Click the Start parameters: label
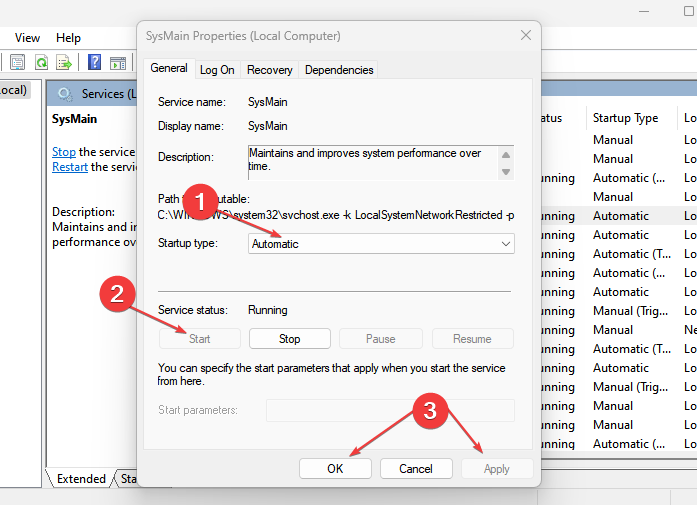This screenshot has height=505, width=697. click(198, 410)
